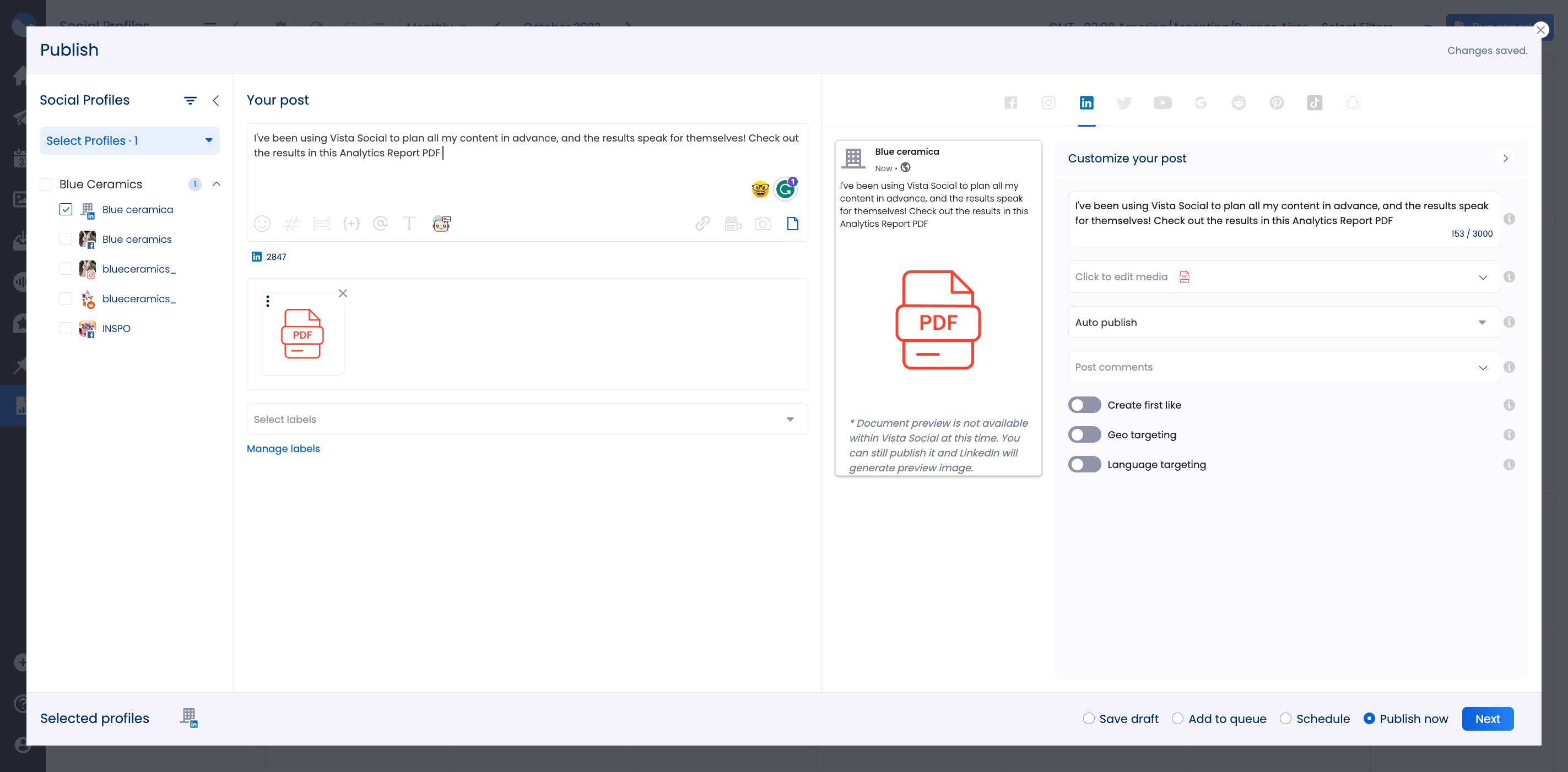Open text formatting T icon
The image size is (1568, 772).
409,224
